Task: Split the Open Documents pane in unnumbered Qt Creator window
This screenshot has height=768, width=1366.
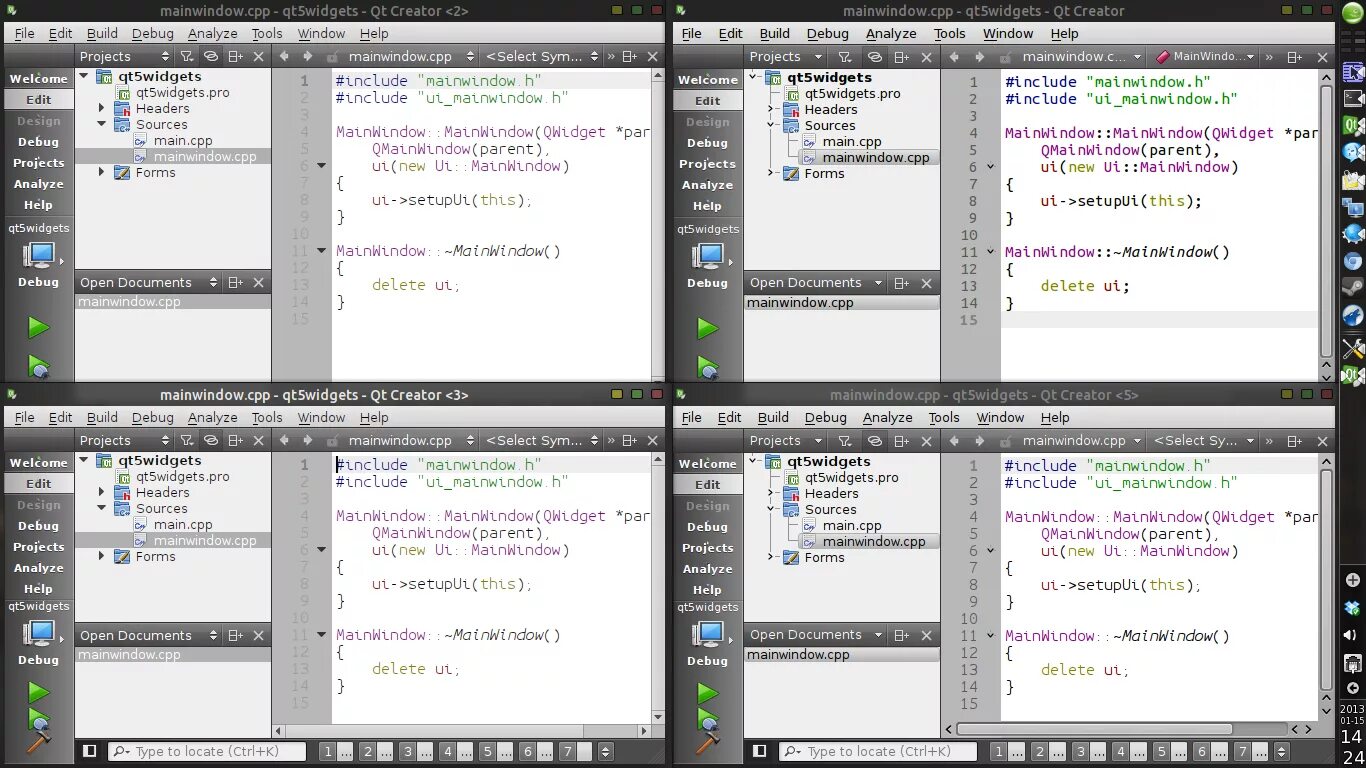Action: [902, 283]
